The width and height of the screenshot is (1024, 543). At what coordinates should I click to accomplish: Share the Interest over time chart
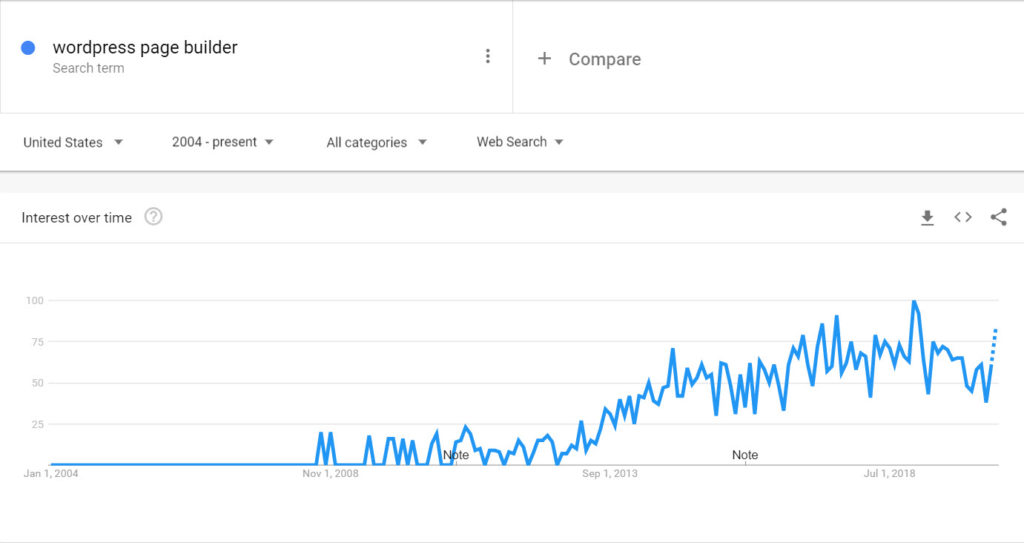(x=999, y=217)
